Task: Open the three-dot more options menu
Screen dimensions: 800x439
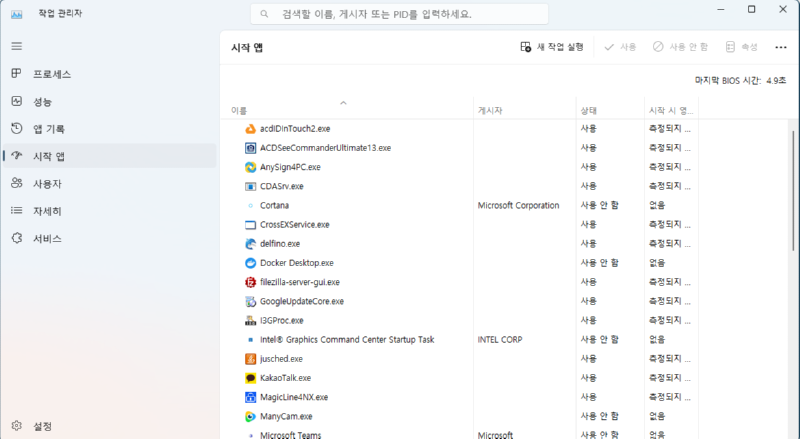Action: pyautogui.click(x=780, y=47)
